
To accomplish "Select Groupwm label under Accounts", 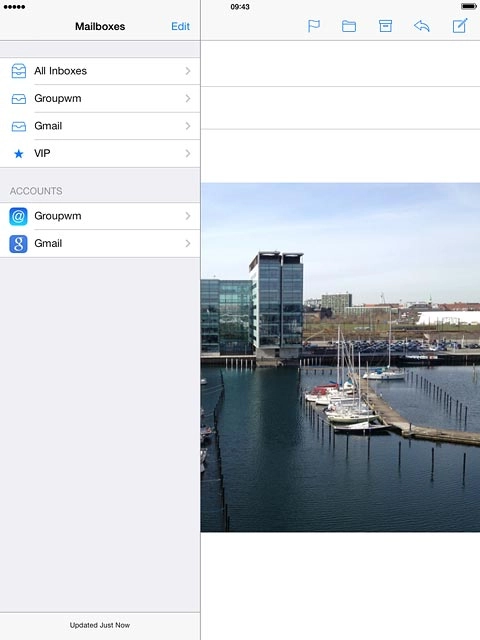I will [x=58, y=216].
